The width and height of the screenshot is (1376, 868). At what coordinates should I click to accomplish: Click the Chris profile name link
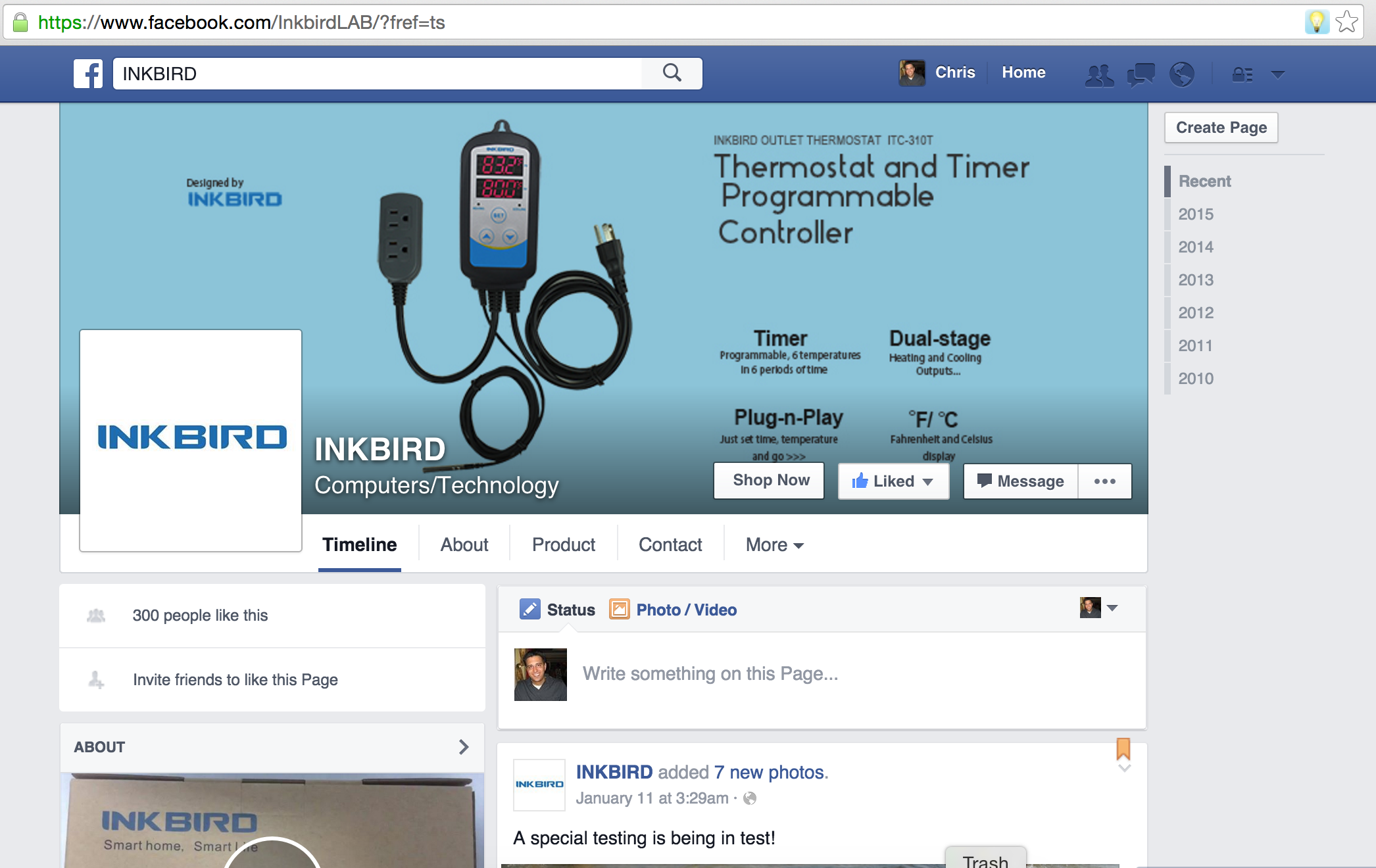click(x=955, y=72)
